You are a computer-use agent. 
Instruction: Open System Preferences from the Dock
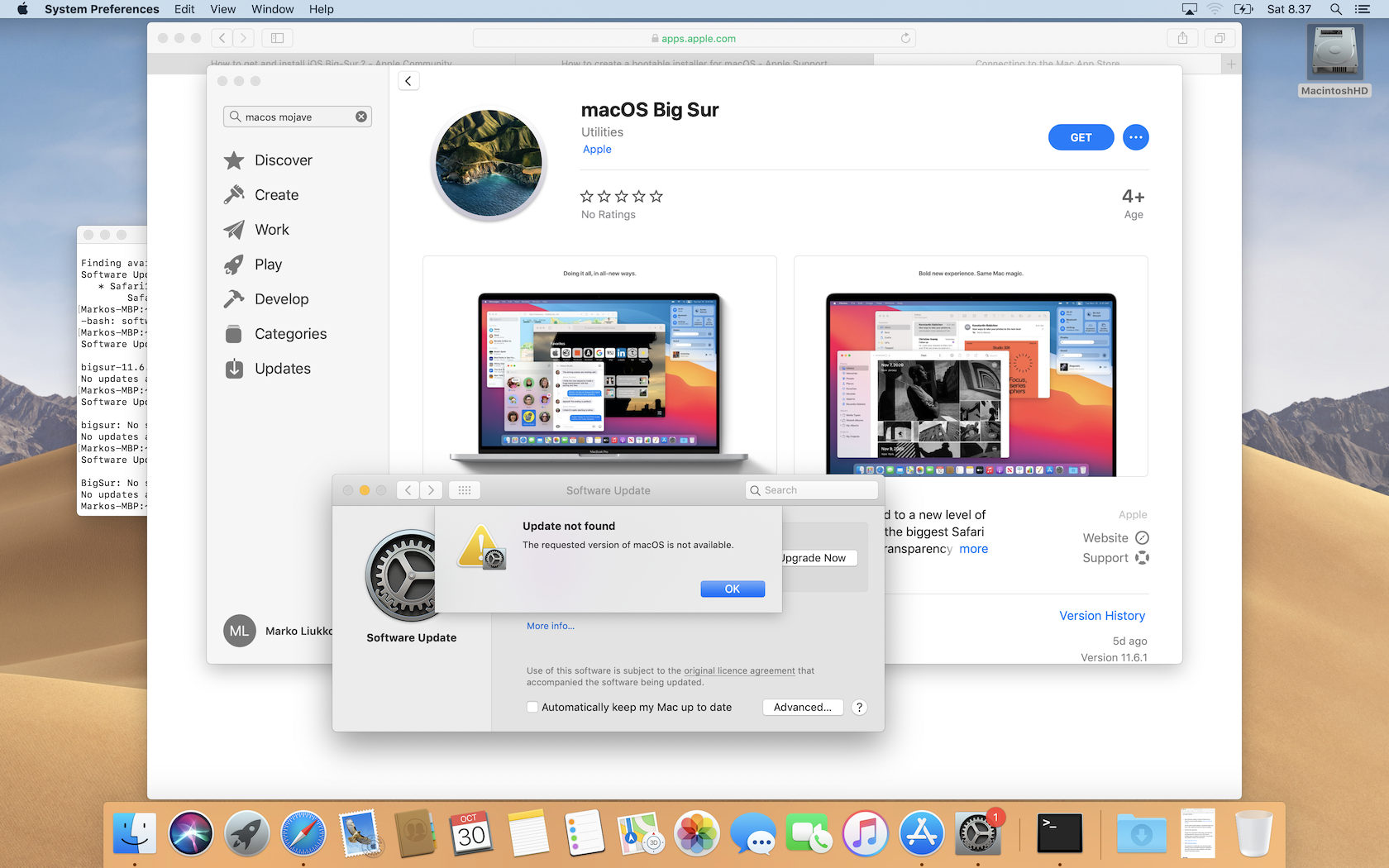coord(978,832)
